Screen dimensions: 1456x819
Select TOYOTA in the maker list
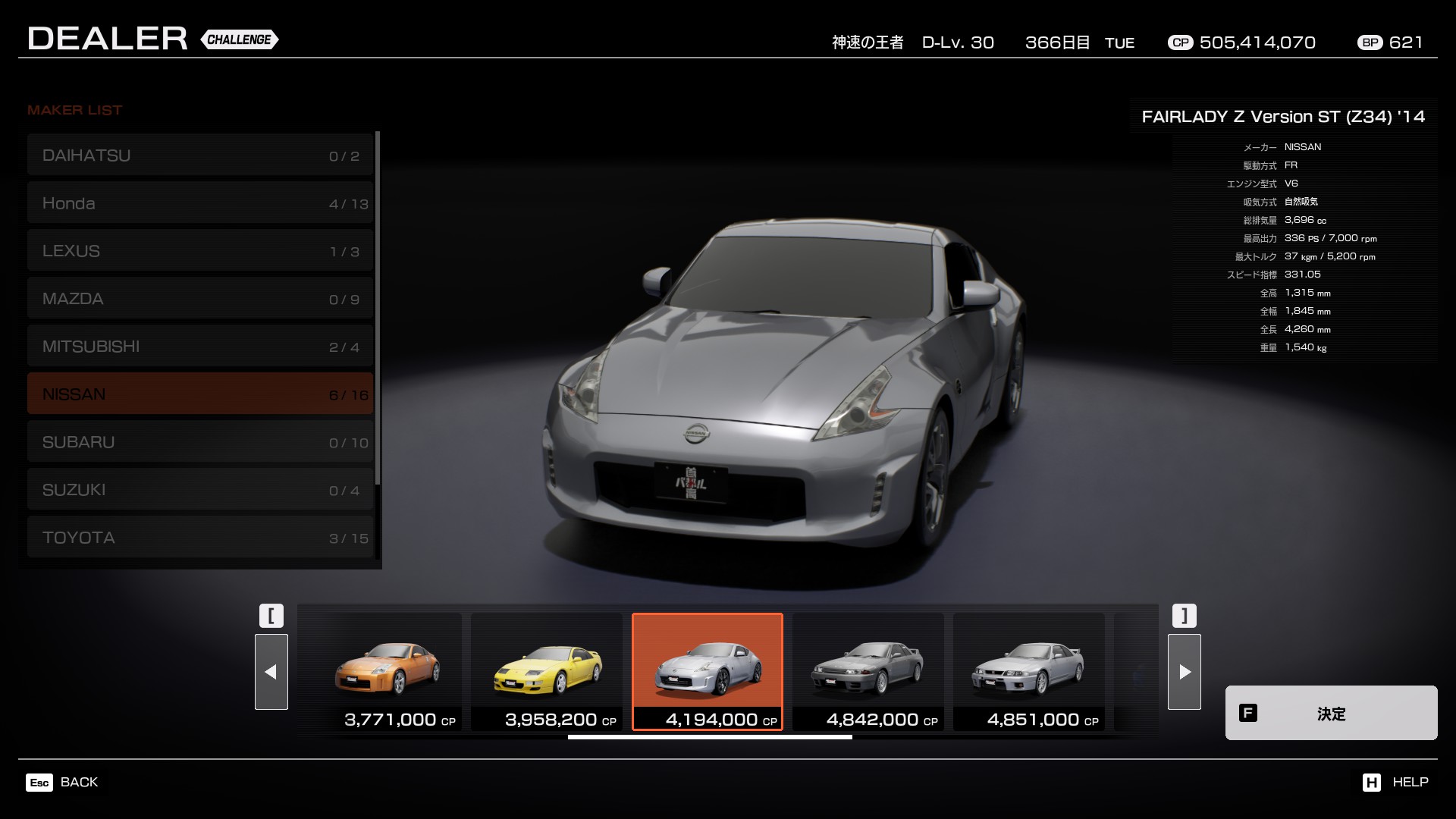click(x=200, y=538)
